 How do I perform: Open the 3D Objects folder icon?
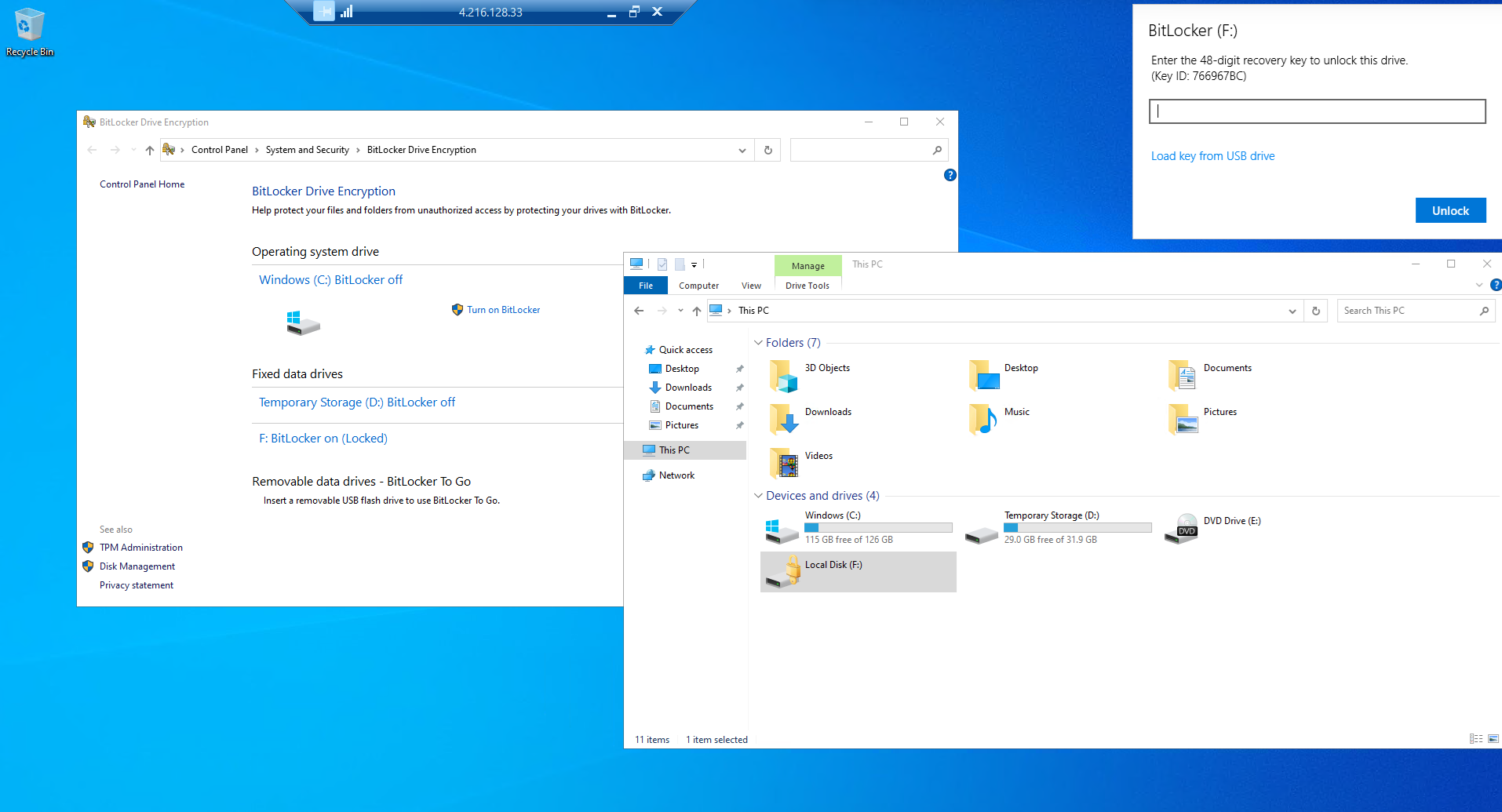[783, 376]
